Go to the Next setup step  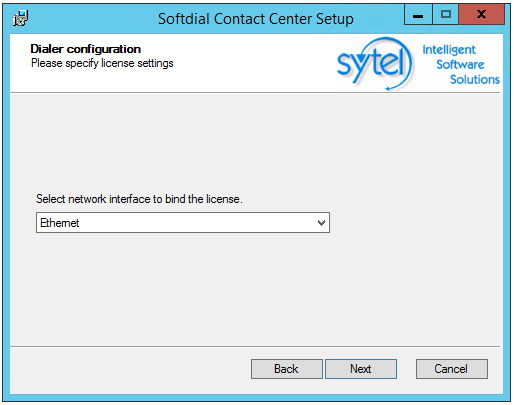[x=361, y=369]
